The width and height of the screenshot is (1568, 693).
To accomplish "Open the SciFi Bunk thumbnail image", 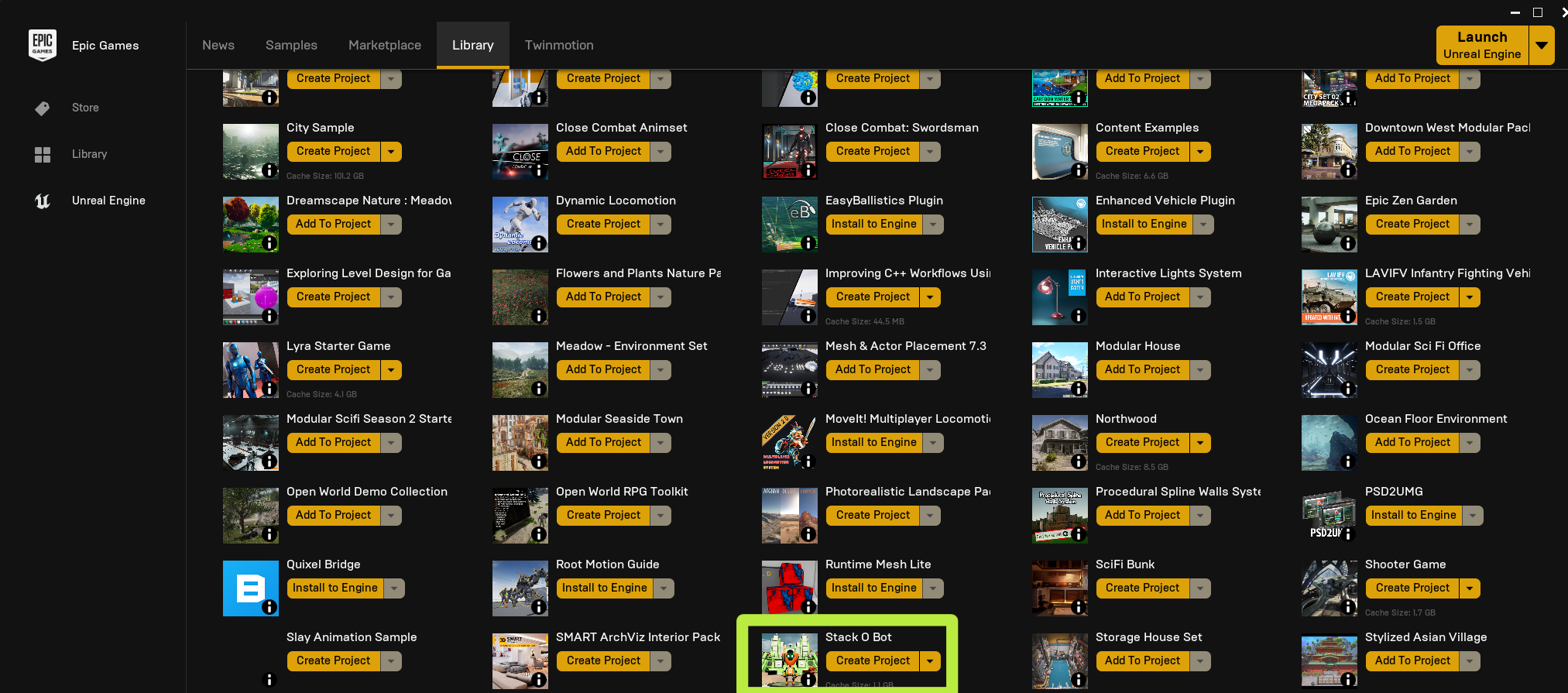I will coord(1060,588).
